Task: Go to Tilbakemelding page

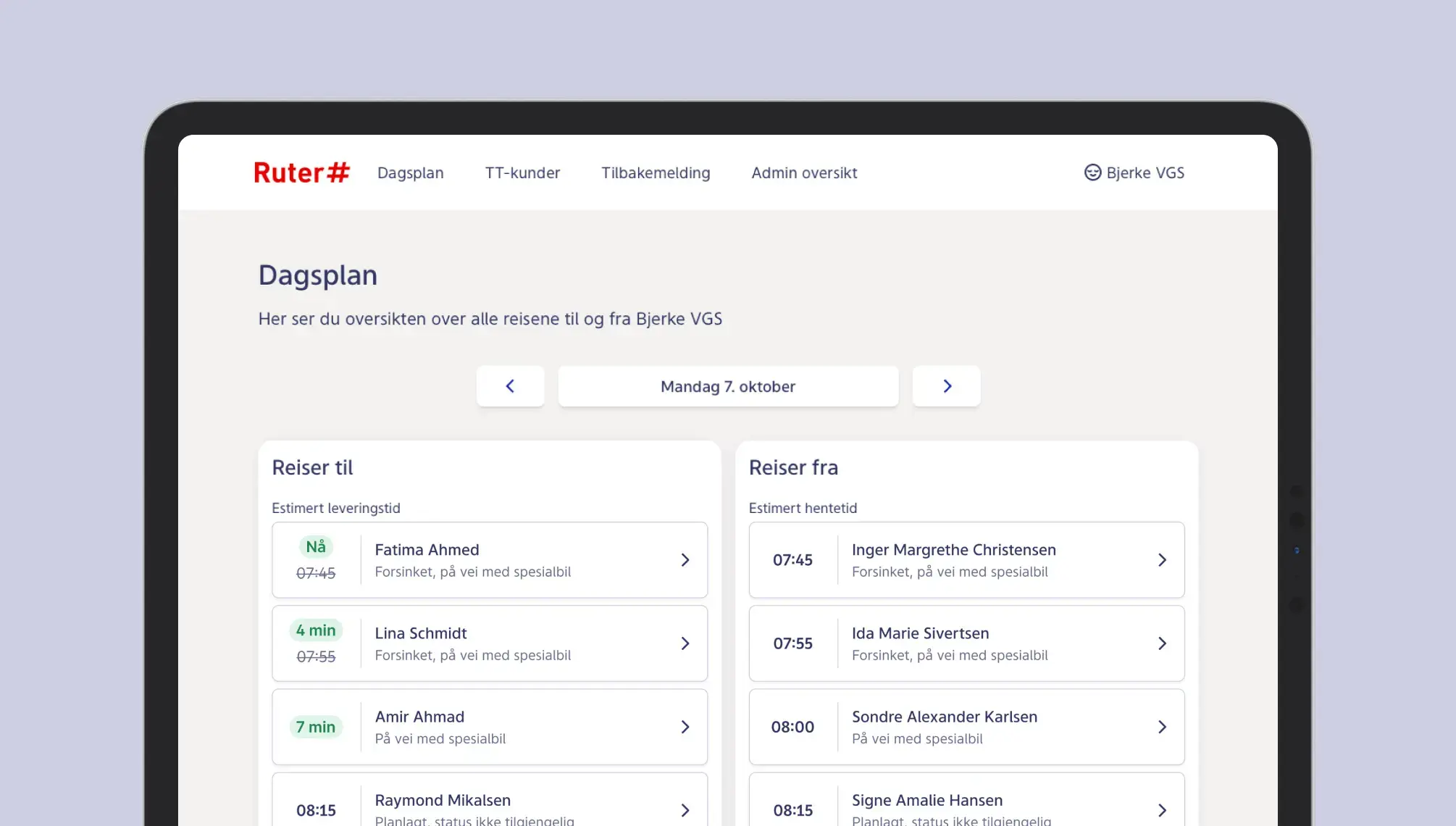Action: coord(656,172)
